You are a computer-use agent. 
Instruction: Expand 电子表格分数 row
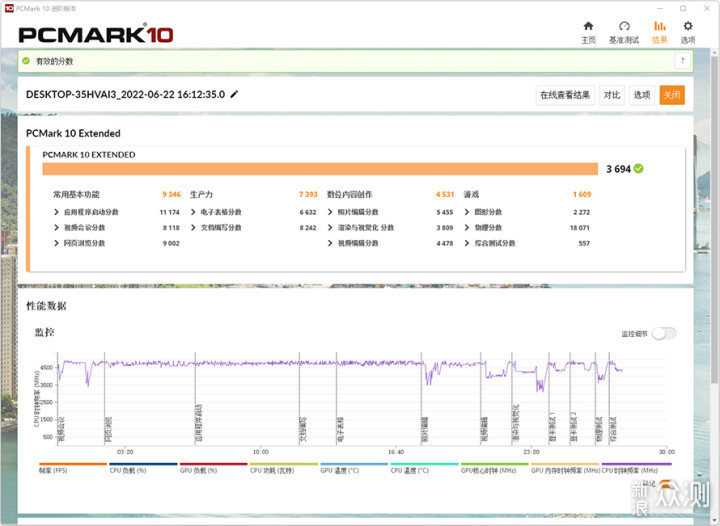(x=193, y=212)
